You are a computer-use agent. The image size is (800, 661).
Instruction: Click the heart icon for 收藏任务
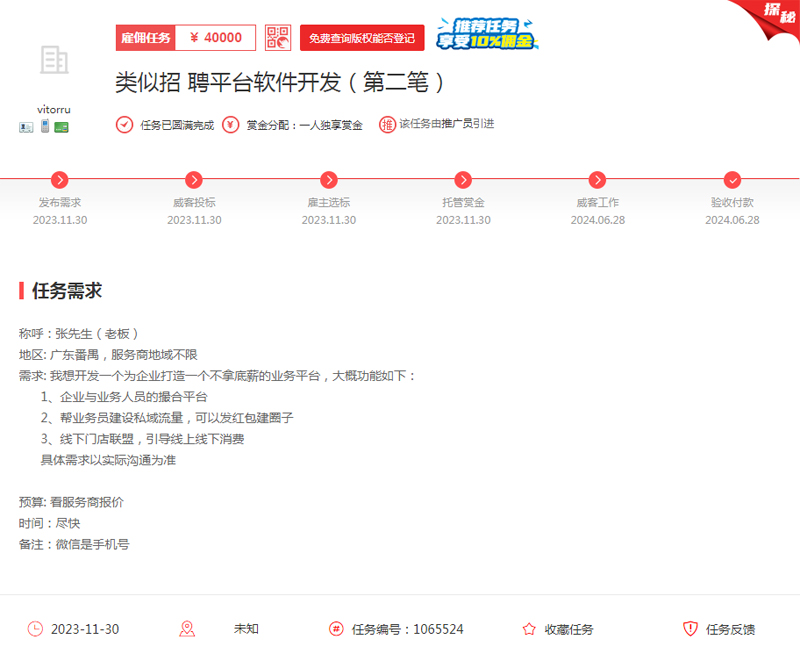click(527, 629)
